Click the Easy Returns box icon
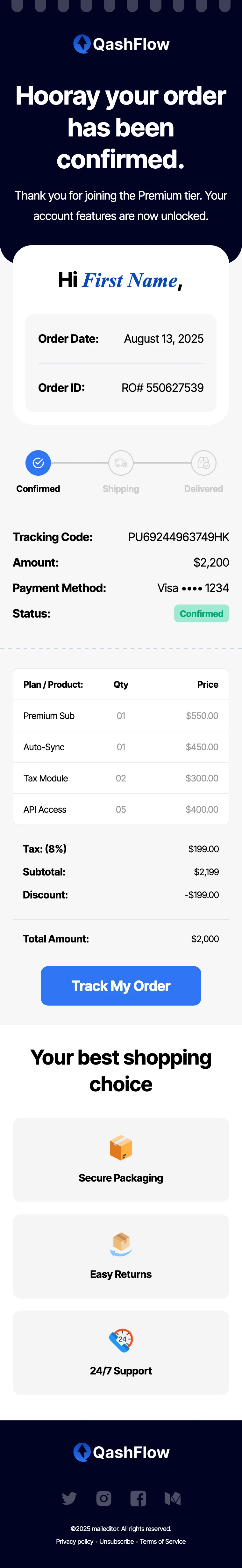 [x=121, y=1244]
